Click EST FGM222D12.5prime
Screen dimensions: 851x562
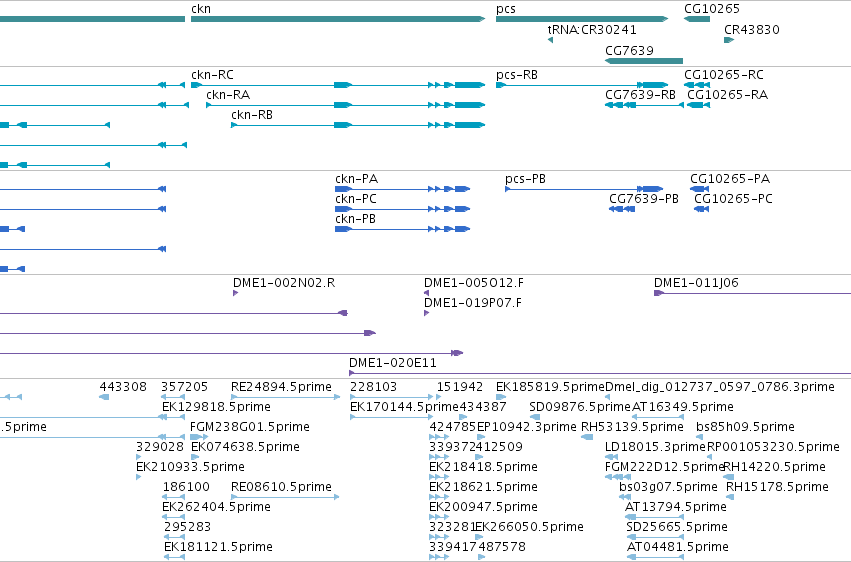click(x=664, y=468)
